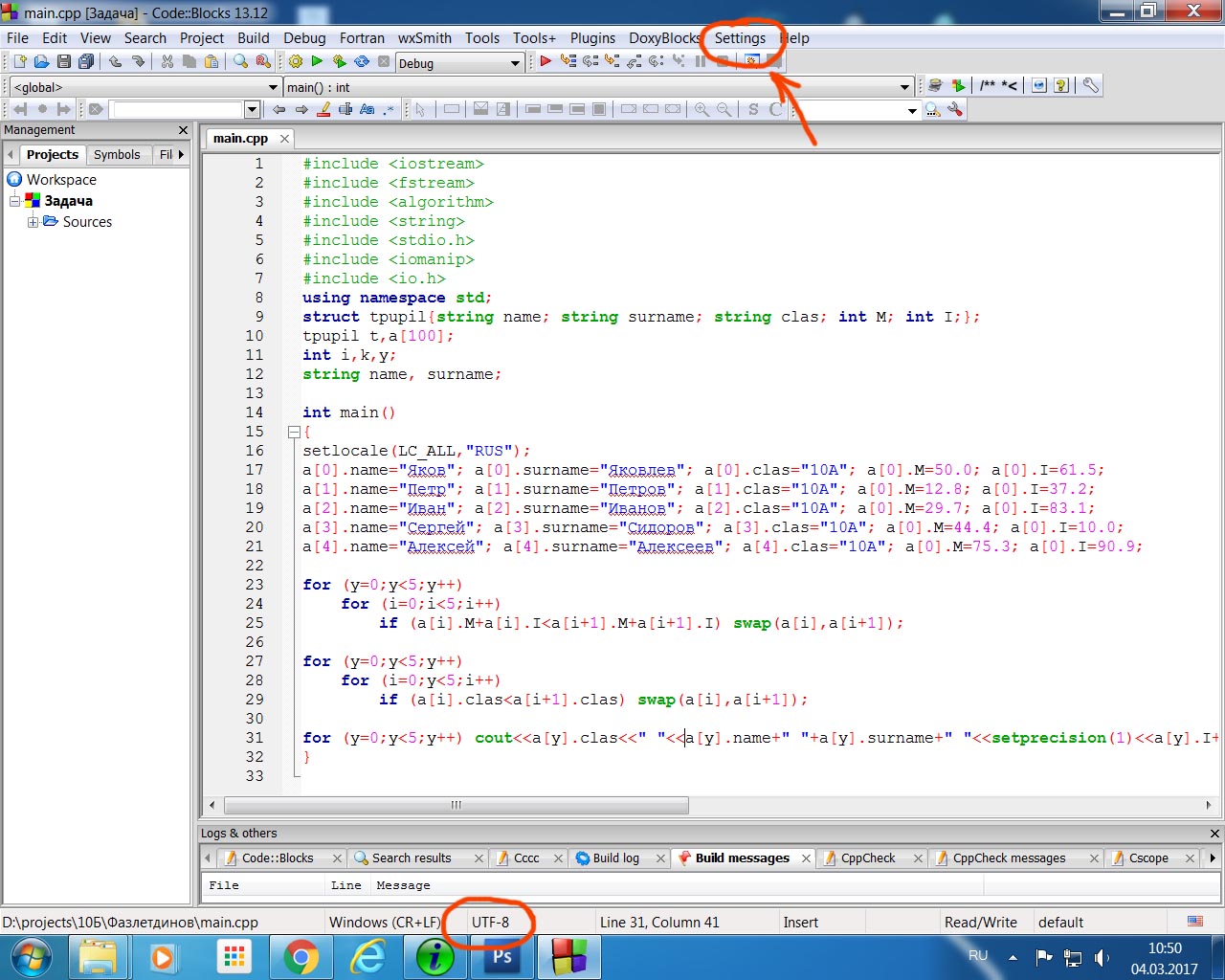Toggle match case Aa option
This screenshot has height=980, width=1225.
[x=367, y=110]
